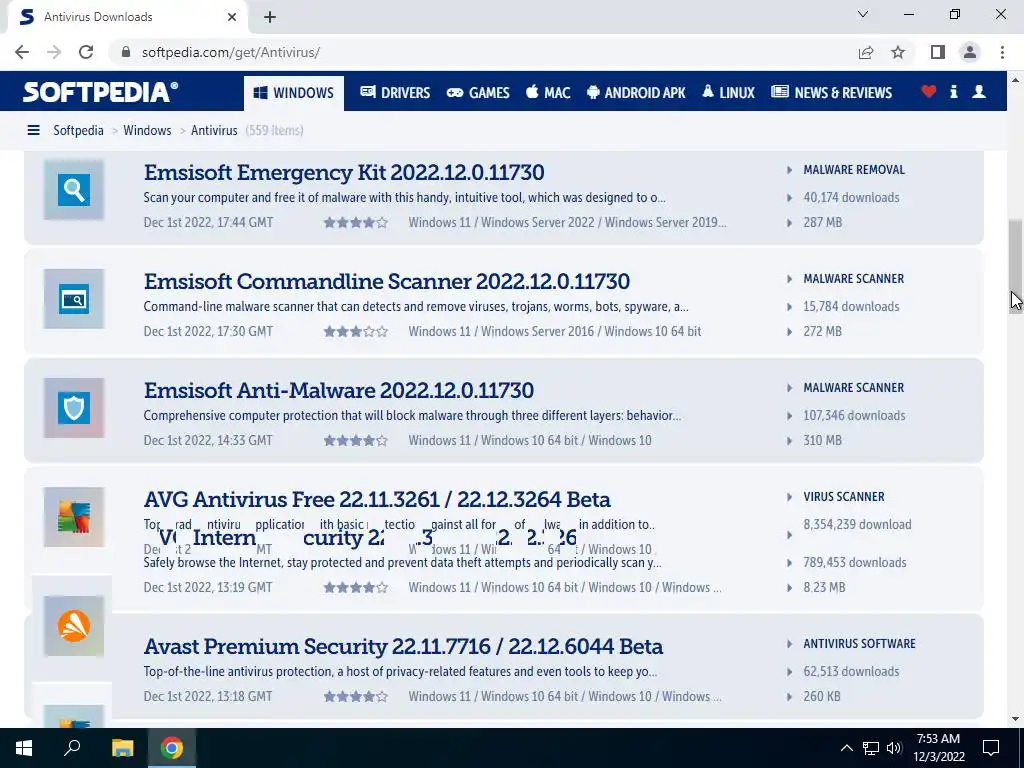Select the Windows tab
Viewport: 1024px width, 768px height.
point(294,93)
